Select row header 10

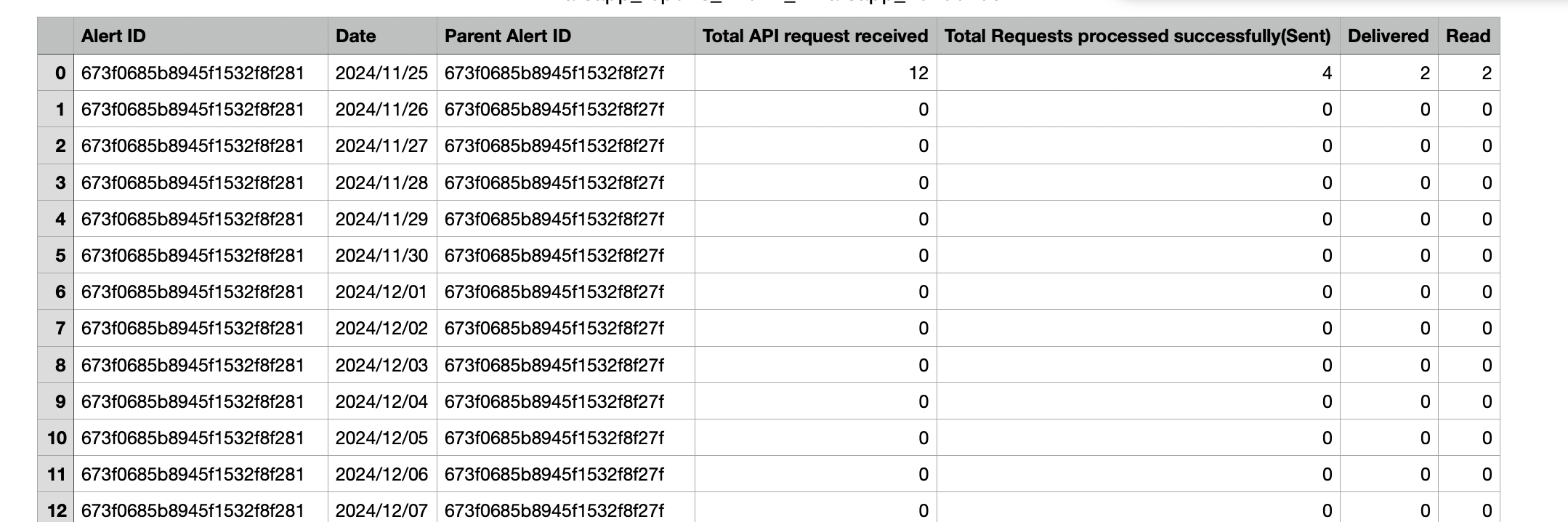[56, 438]
